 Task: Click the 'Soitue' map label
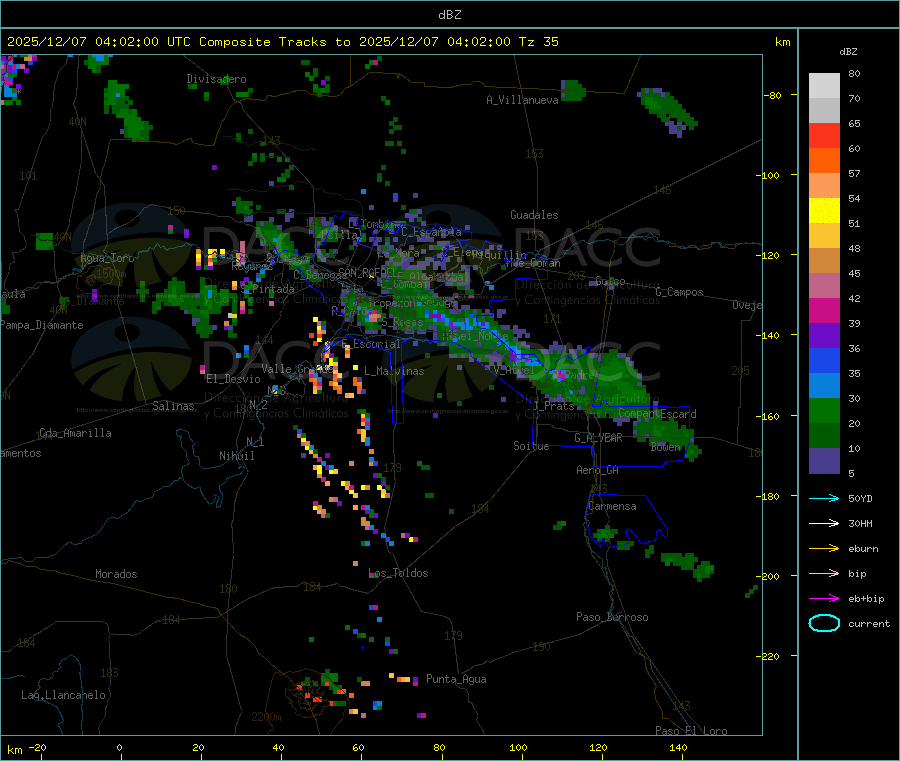[531, 446]
